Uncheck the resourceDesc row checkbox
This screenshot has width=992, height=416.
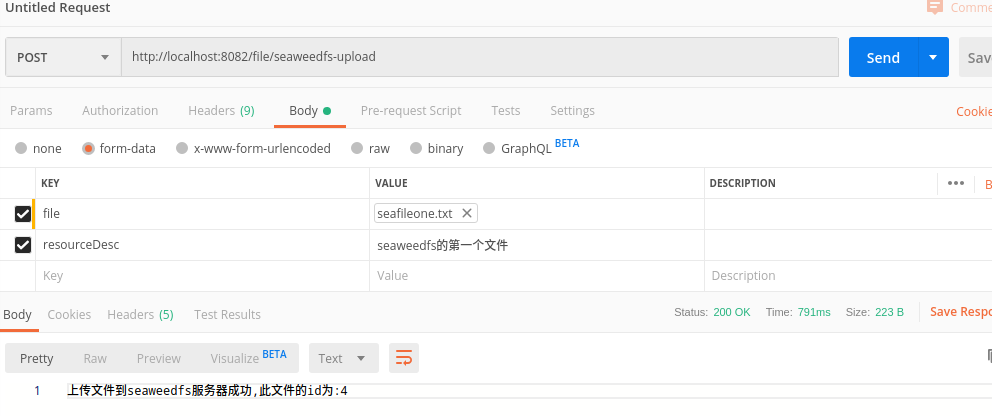pyautogui.click(x=22, y=244)
